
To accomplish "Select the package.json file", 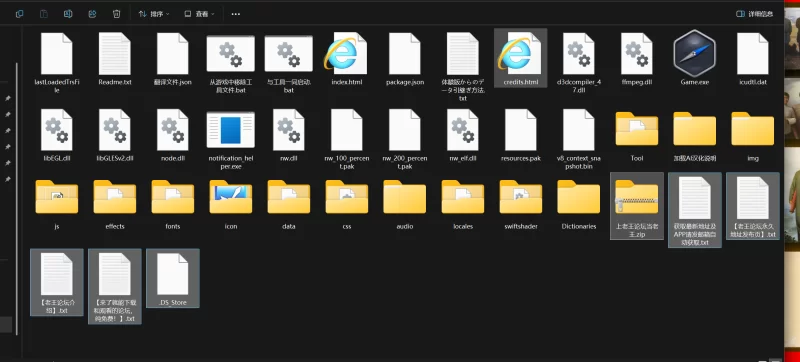I will [x=405, y=58].
